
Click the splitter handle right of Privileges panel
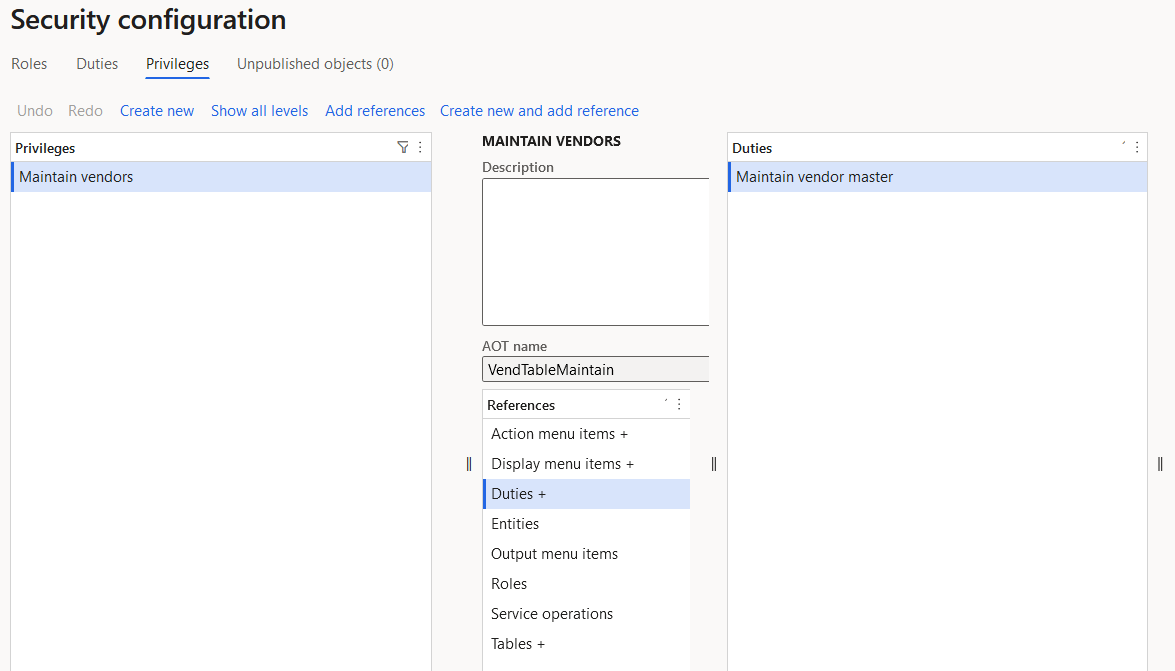coord(469,464)
